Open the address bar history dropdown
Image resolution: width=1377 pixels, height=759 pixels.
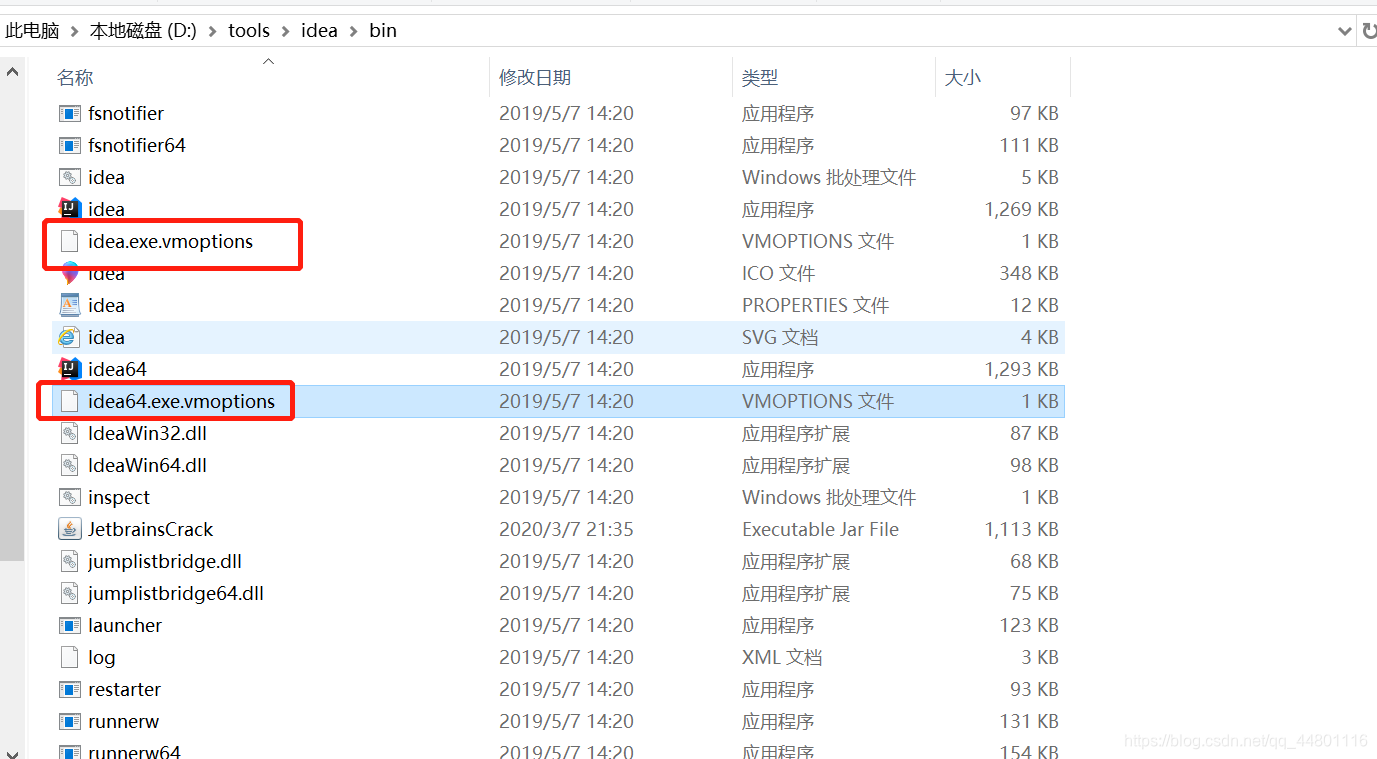1345,31
